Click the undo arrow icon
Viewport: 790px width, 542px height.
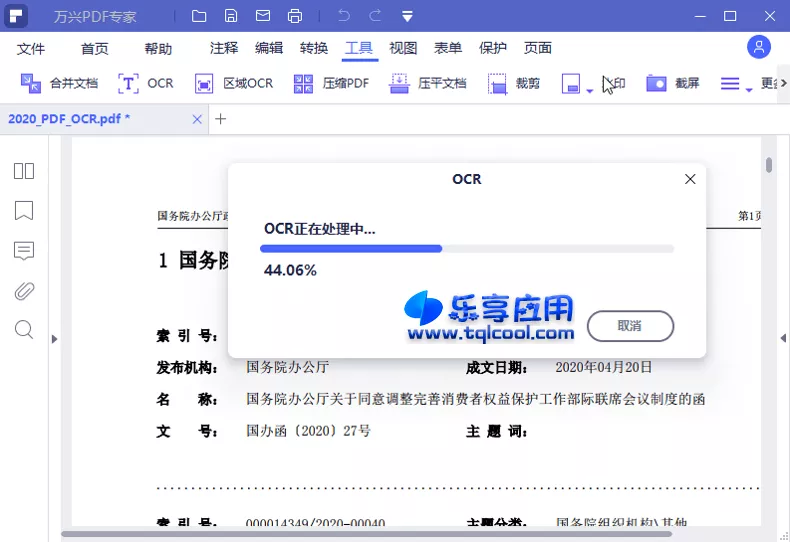pos(344,16)
